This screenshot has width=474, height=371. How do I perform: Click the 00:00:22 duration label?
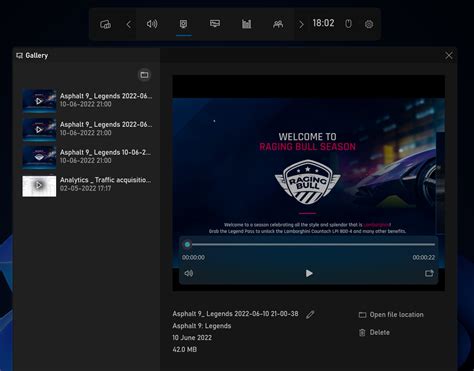424,257
